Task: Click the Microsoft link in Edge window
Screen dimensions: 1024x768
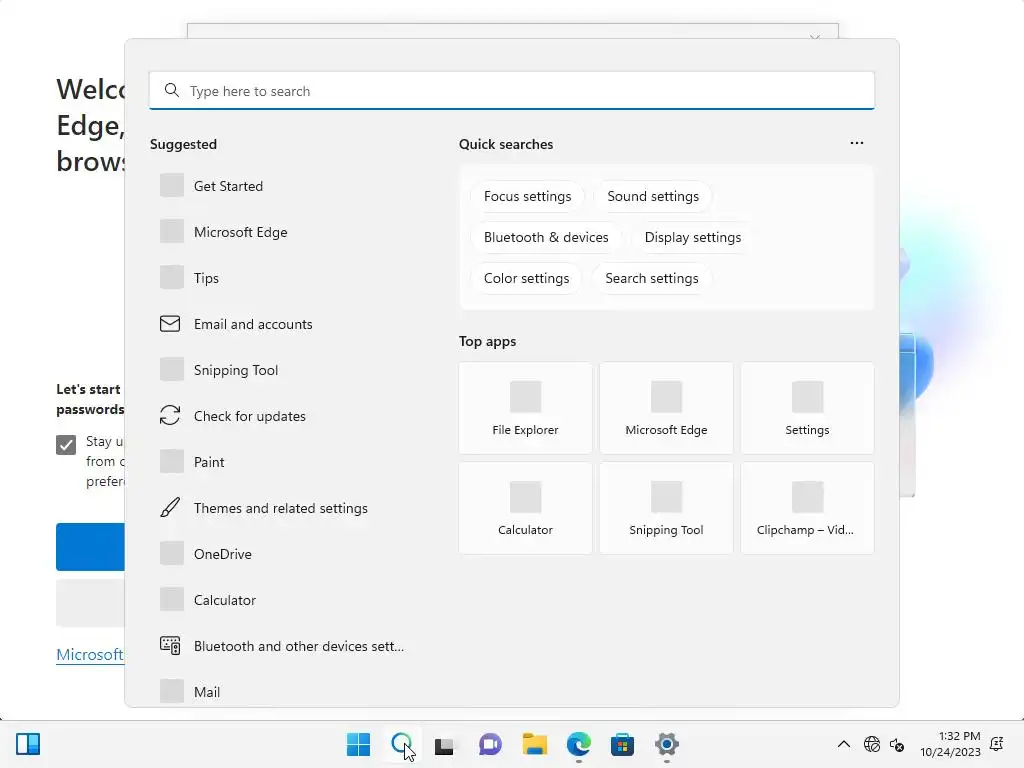Action: [89, 654]
